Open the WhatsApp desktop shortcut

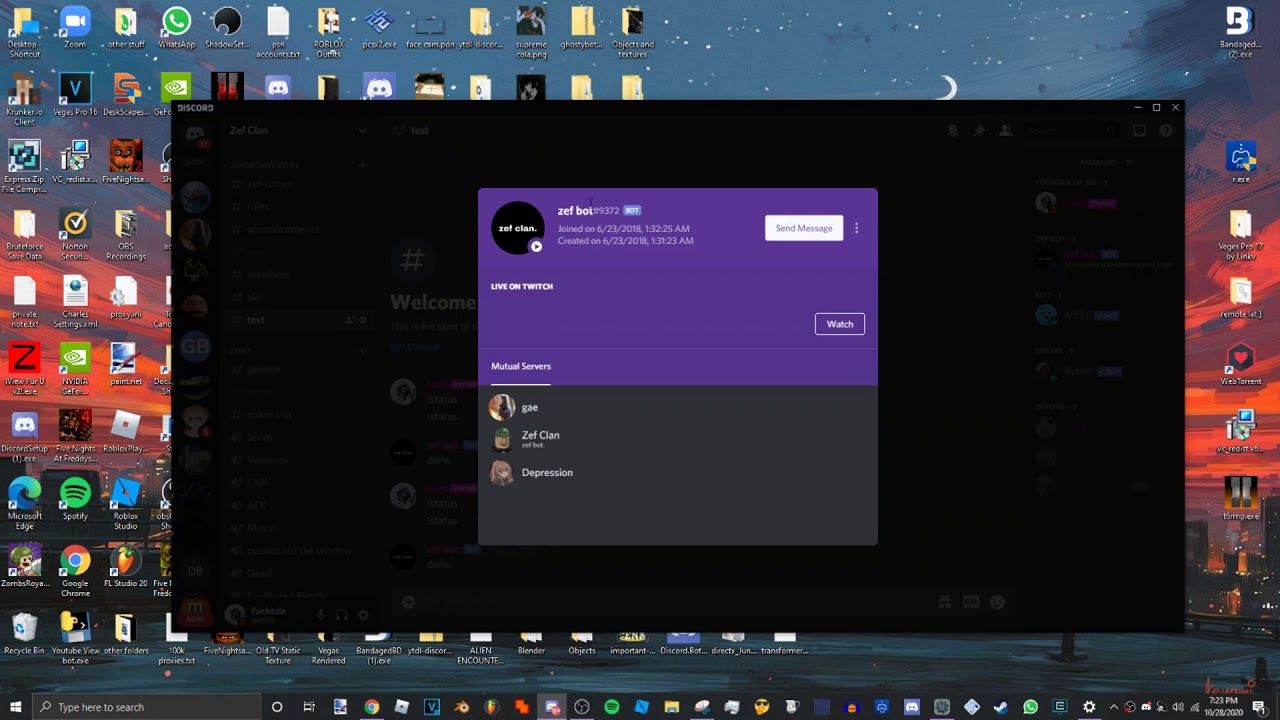tap(177, 28)
